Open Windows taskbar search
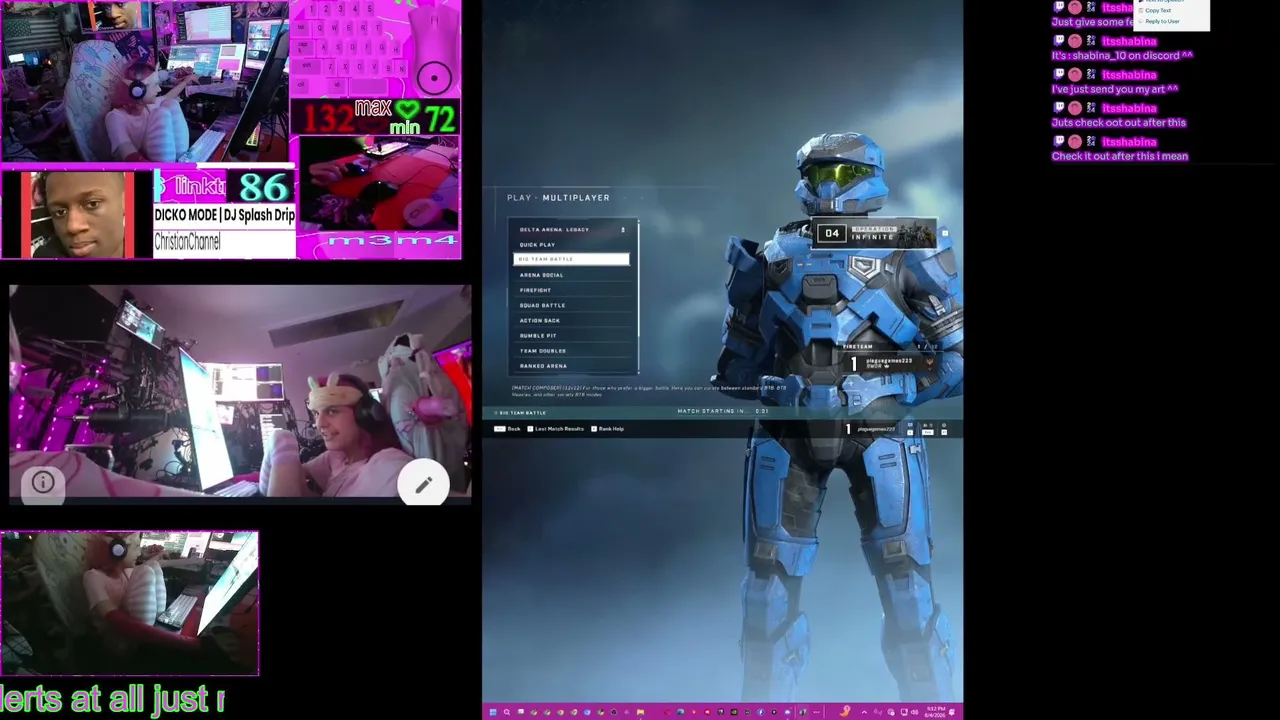This screenshot has height=720, width=1280. (x=506, y=712)
